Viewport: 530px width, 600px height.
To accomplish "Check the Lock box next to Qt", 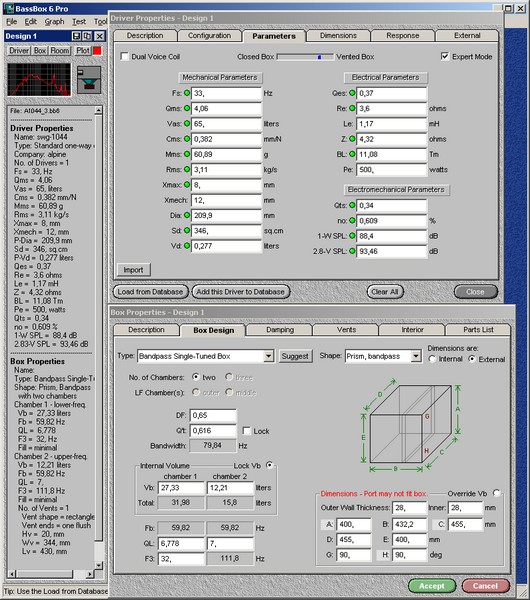I will tap(247, 431).
